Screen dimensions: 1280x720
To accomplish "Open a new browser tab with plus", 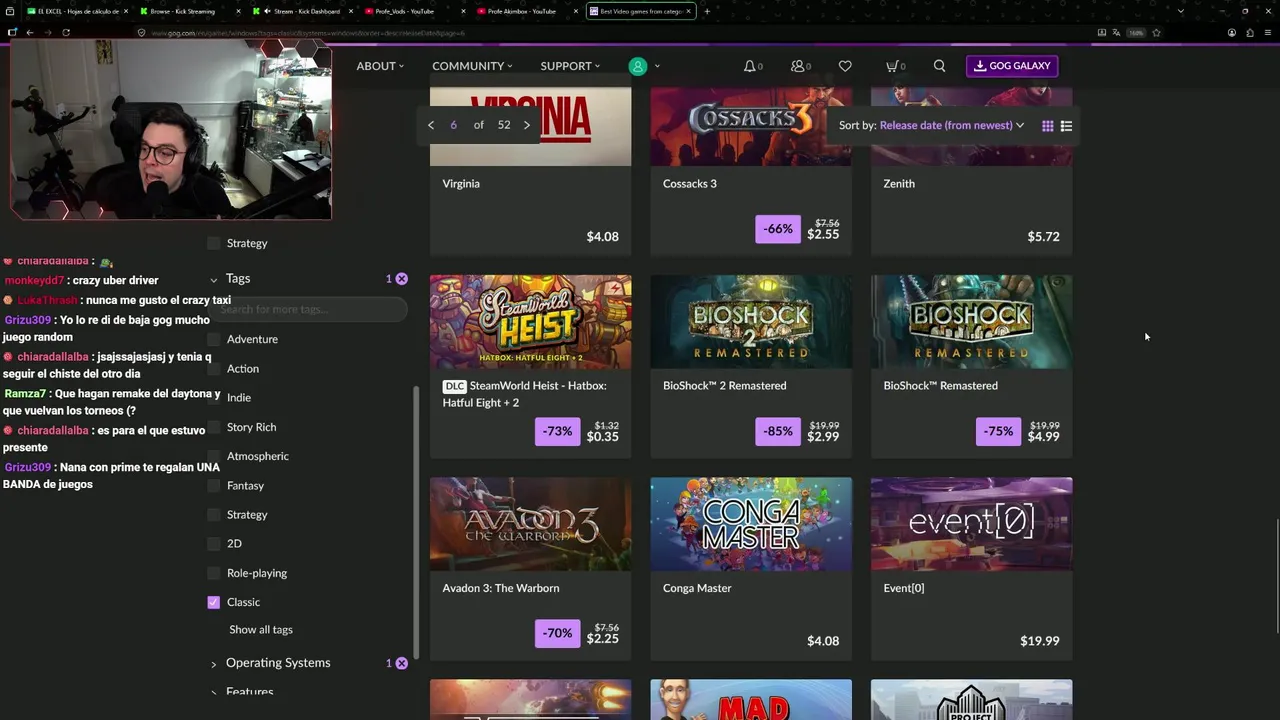I will [x=707, y=11].
